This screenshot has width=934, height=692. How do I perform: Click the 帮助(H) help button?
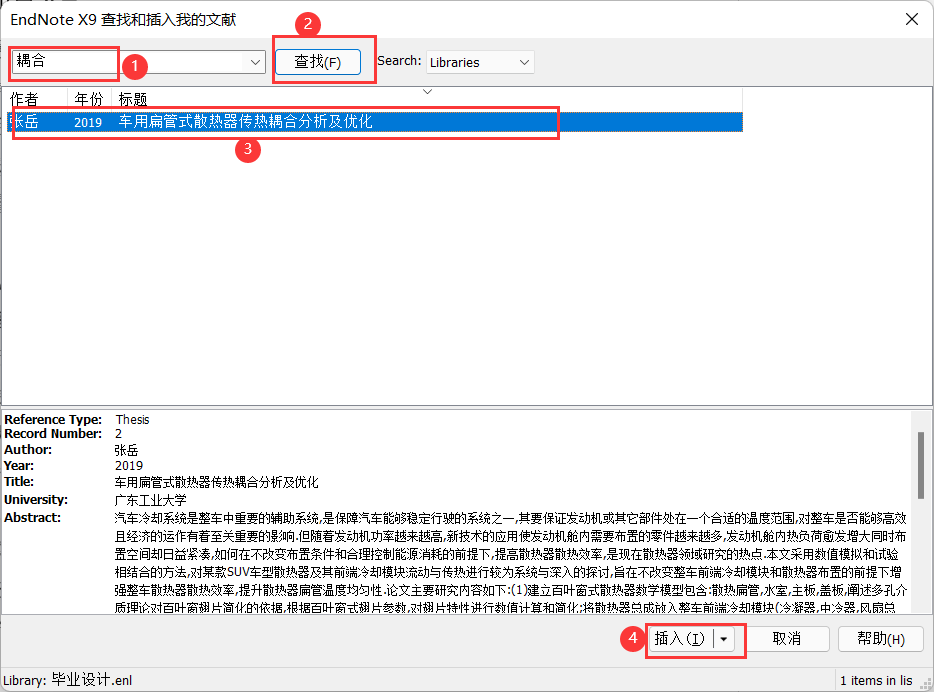coord(880,639)
